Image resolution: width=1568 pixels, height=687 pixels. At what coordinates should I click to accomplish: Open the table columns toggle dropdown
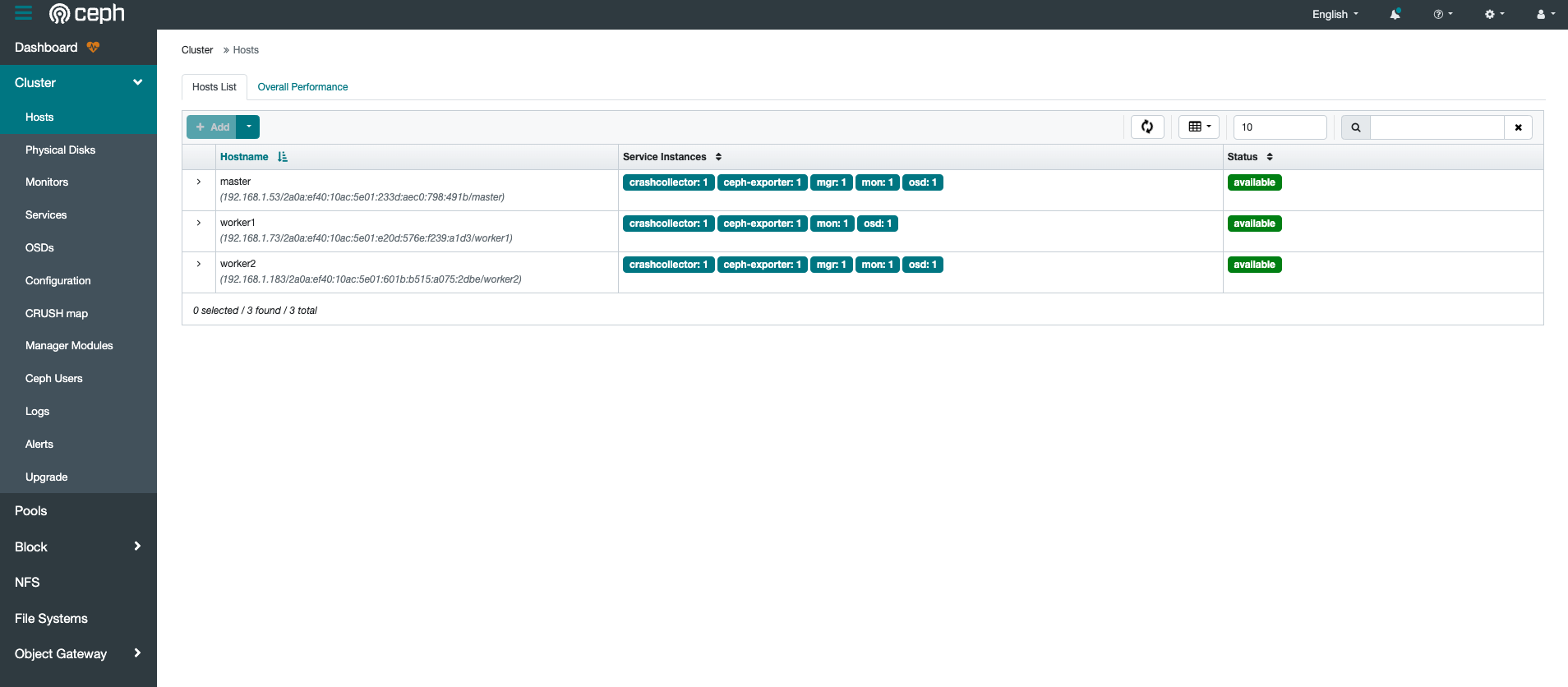point(1199,127)
